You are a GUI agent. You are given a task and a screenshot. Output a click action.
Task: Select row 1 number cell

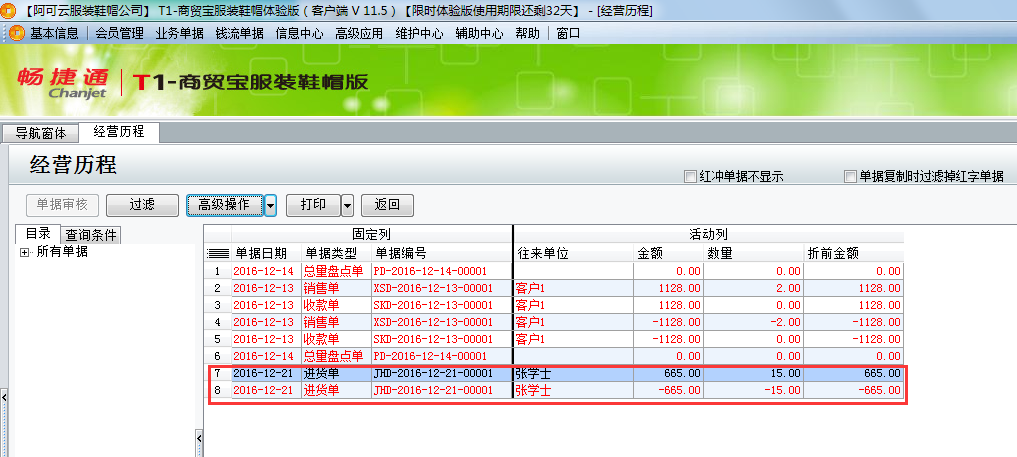(x=217, y=271)
